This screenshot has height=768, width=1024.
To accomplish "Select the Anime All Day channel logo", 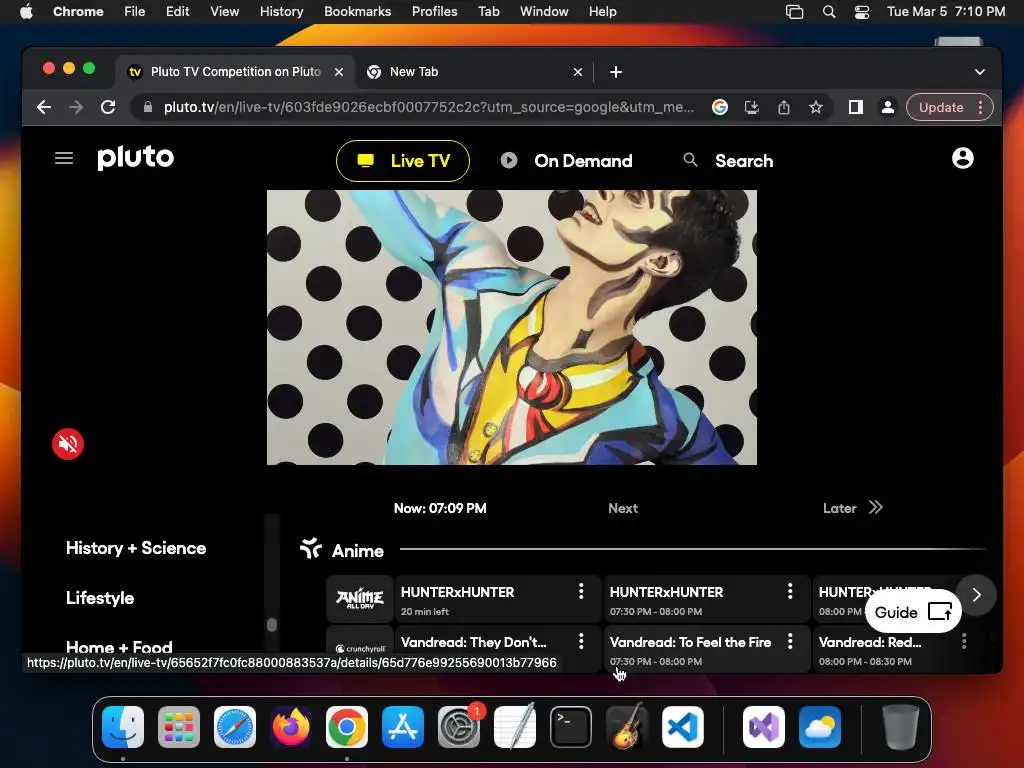I will coord(360,598).
